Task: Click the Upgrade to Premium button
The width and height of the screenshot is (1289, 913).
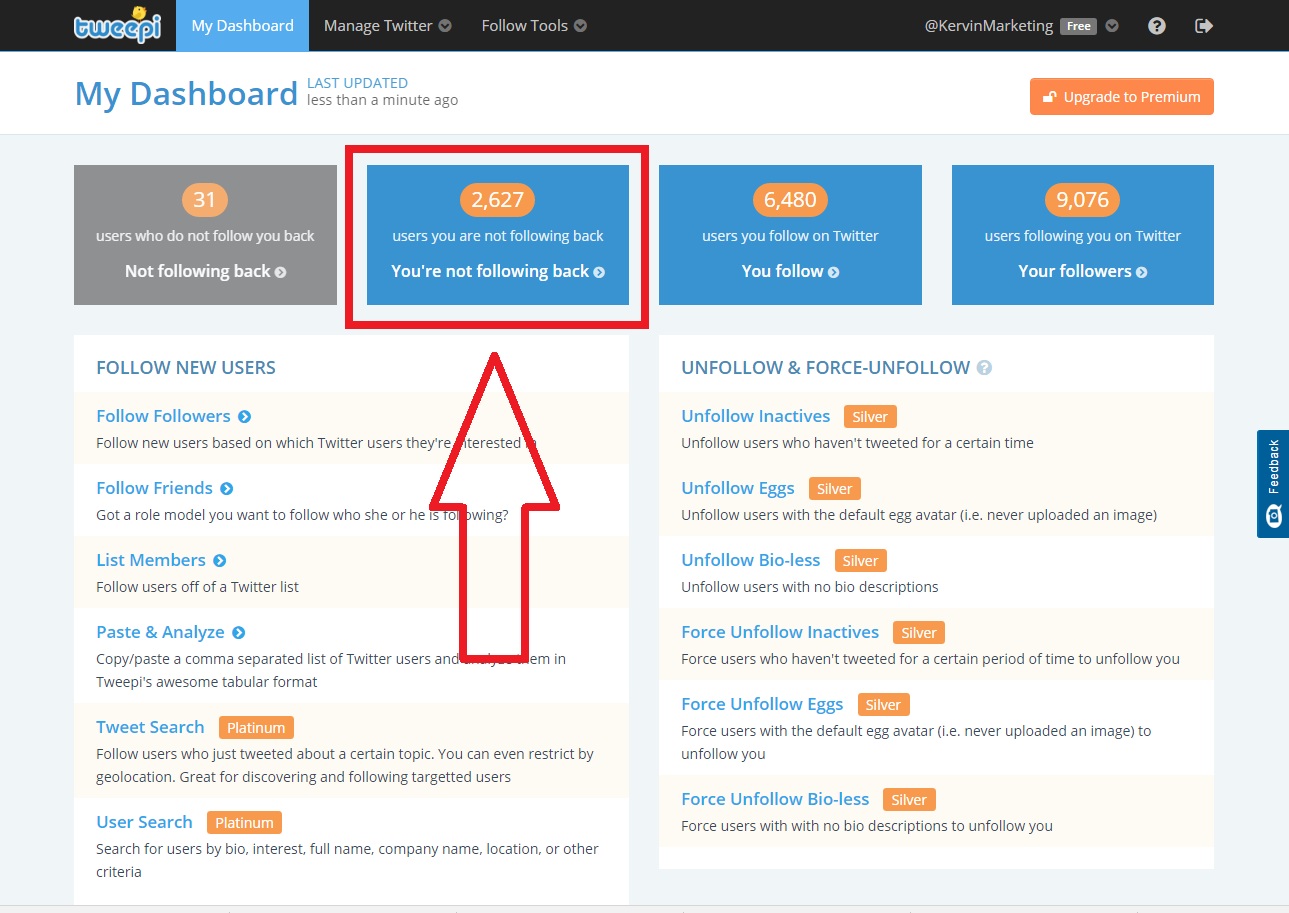Action: coord(1122,97)
